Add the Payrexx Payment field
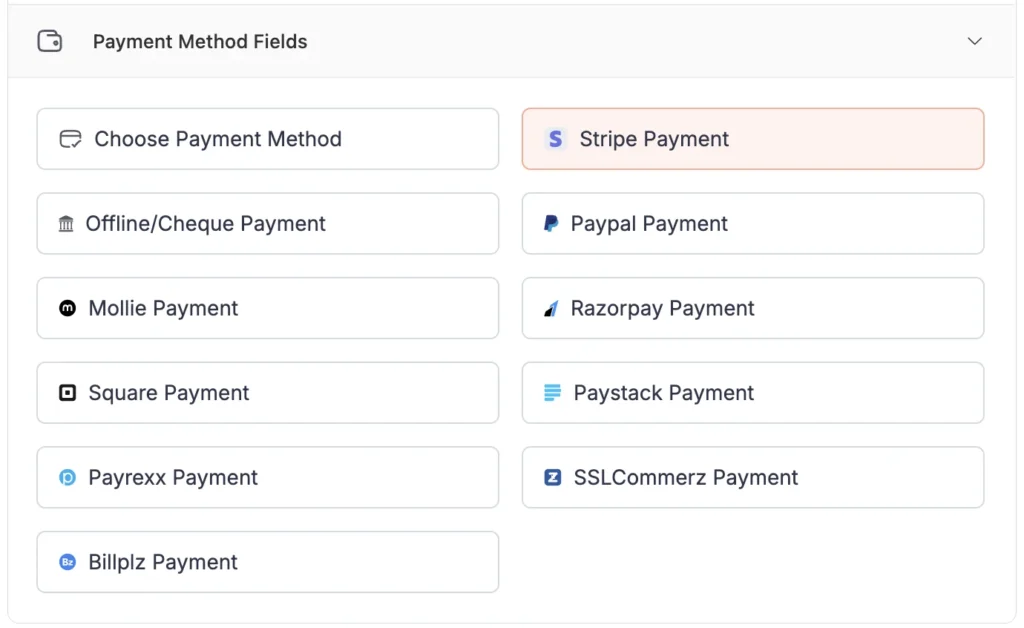 tap(268, 477)
